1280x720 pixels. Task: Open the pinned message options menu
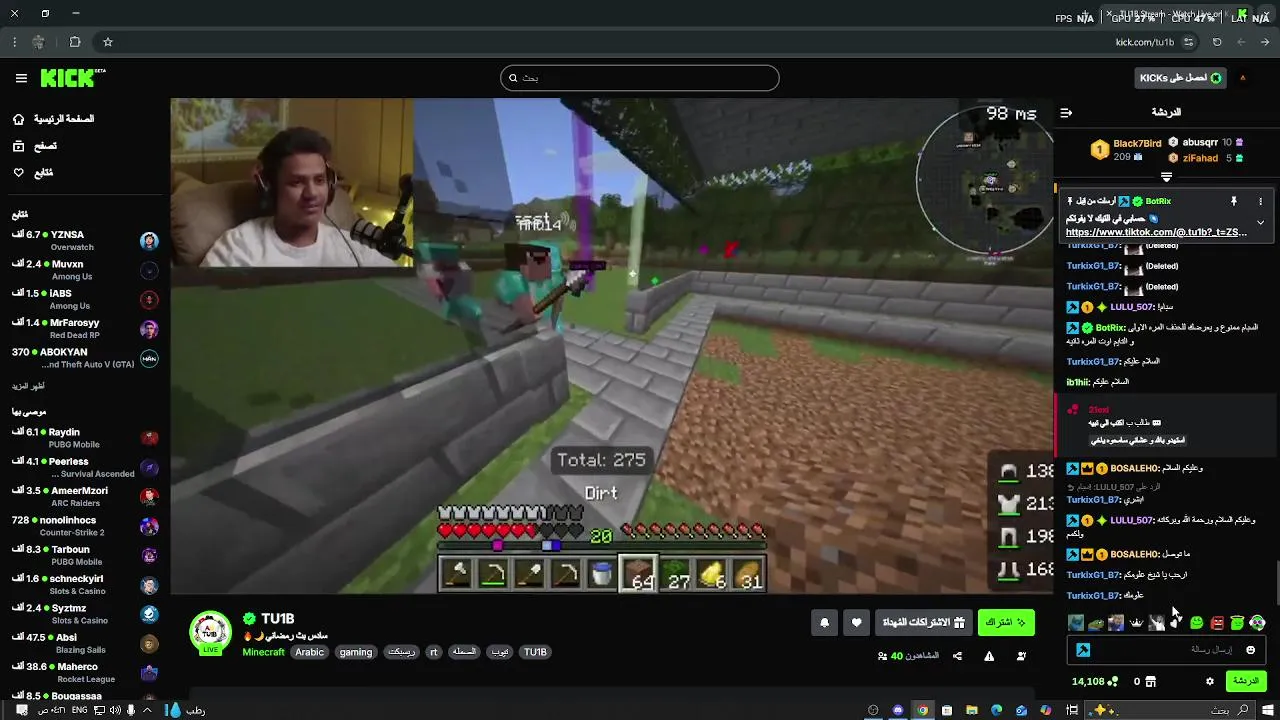click(1260, 202)
